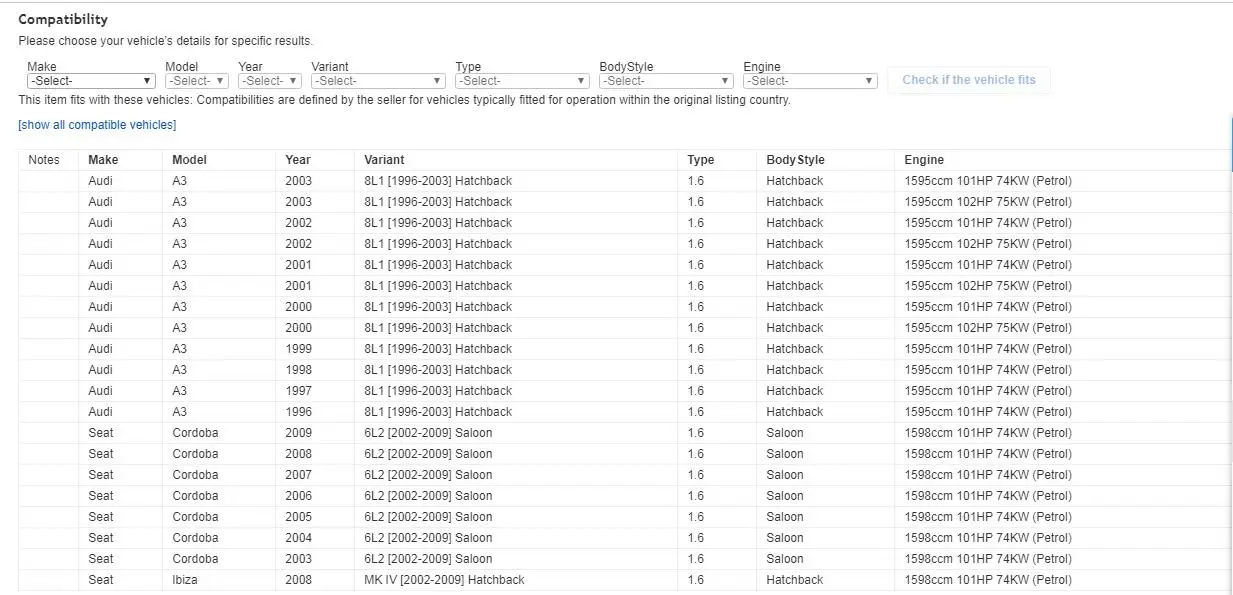This screenshot has height=595, width=1233.
Task: Select the year 1997 cell
Action: tap(298, 391)
